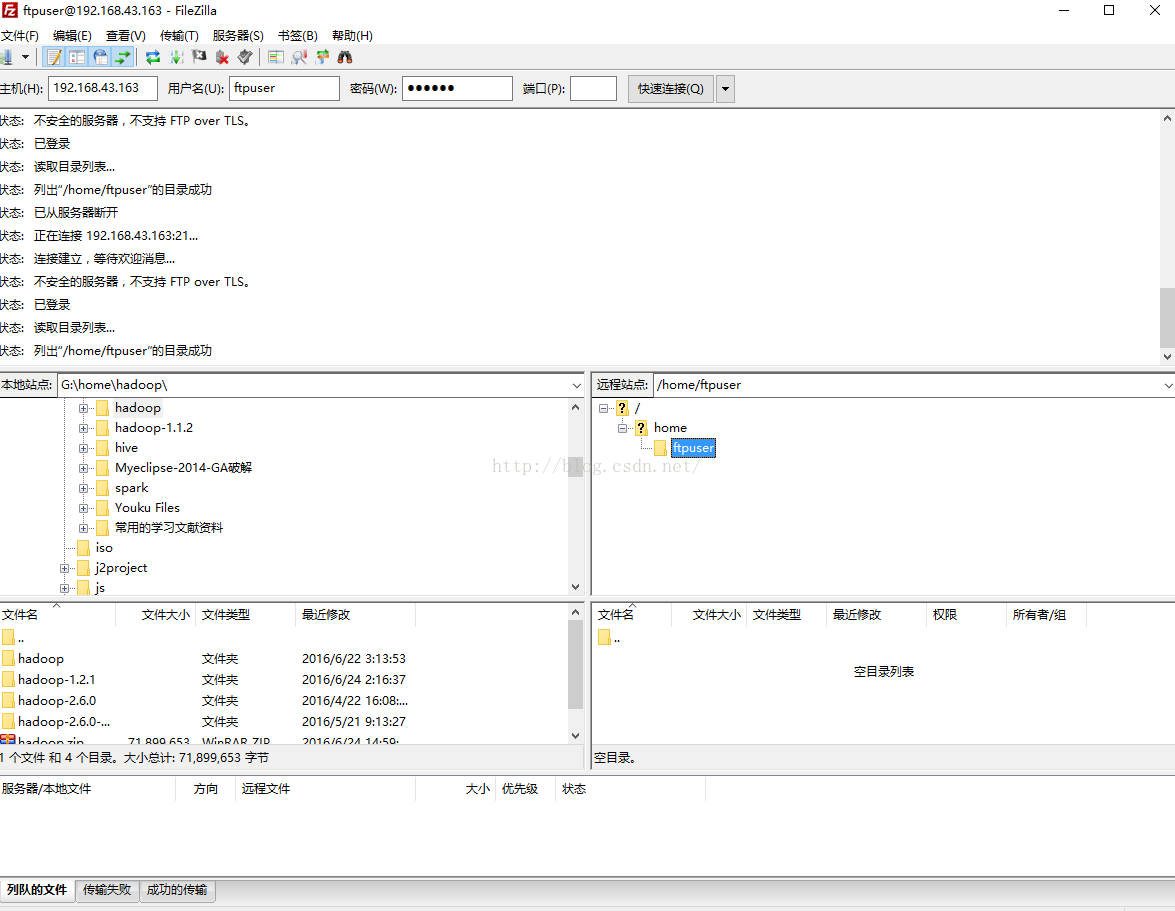Open the 传输(T) menu
The image size is (1175, 911).
(179, 35)
